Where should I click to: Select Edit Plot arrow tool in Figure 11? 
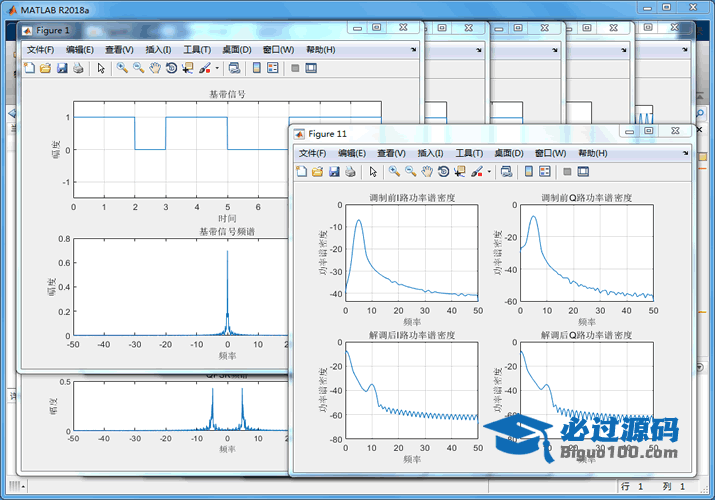click(372, 172)
